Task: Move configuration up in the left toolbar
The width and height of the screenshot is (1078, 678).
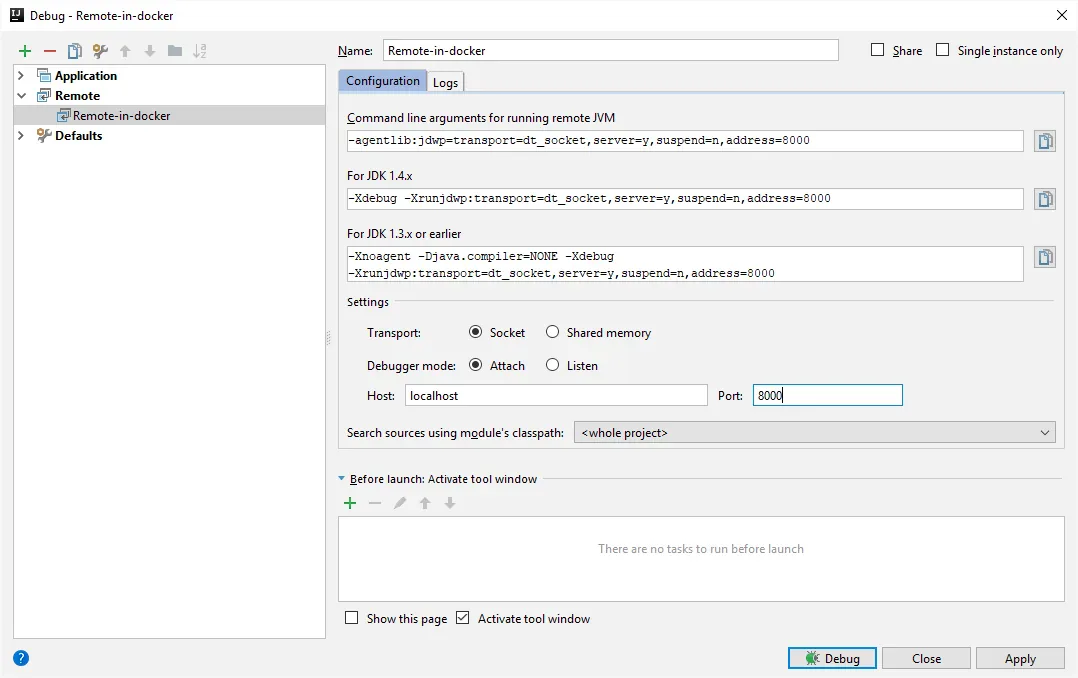Action: click(x=125, y=51)
